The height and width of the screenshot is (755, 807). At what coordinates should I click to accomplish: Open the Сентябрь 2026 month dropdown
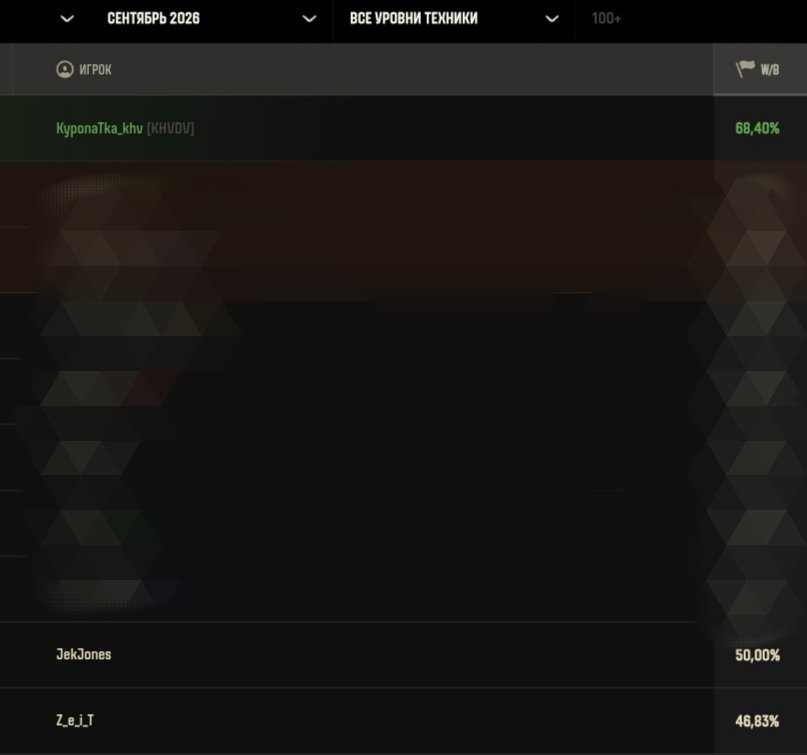212,19
